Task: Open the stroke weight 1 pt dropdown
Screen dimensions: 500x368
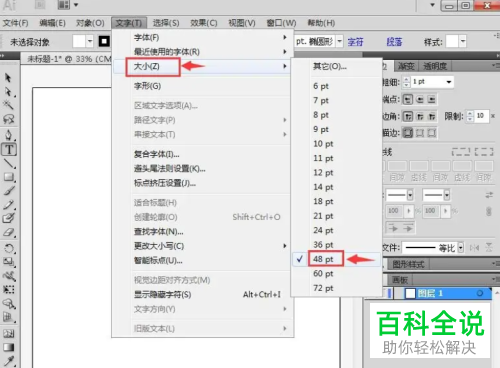Action: [x=449, y=82]
